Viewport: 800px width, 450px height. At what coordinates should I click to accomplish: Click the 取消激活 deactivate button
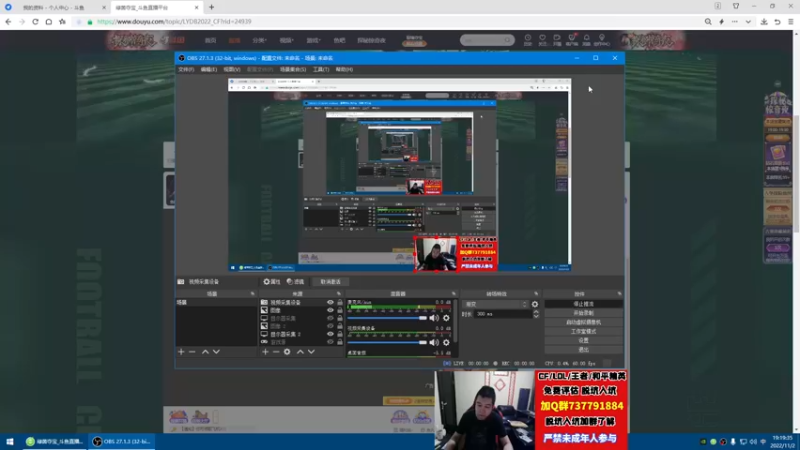click(330, 282)
